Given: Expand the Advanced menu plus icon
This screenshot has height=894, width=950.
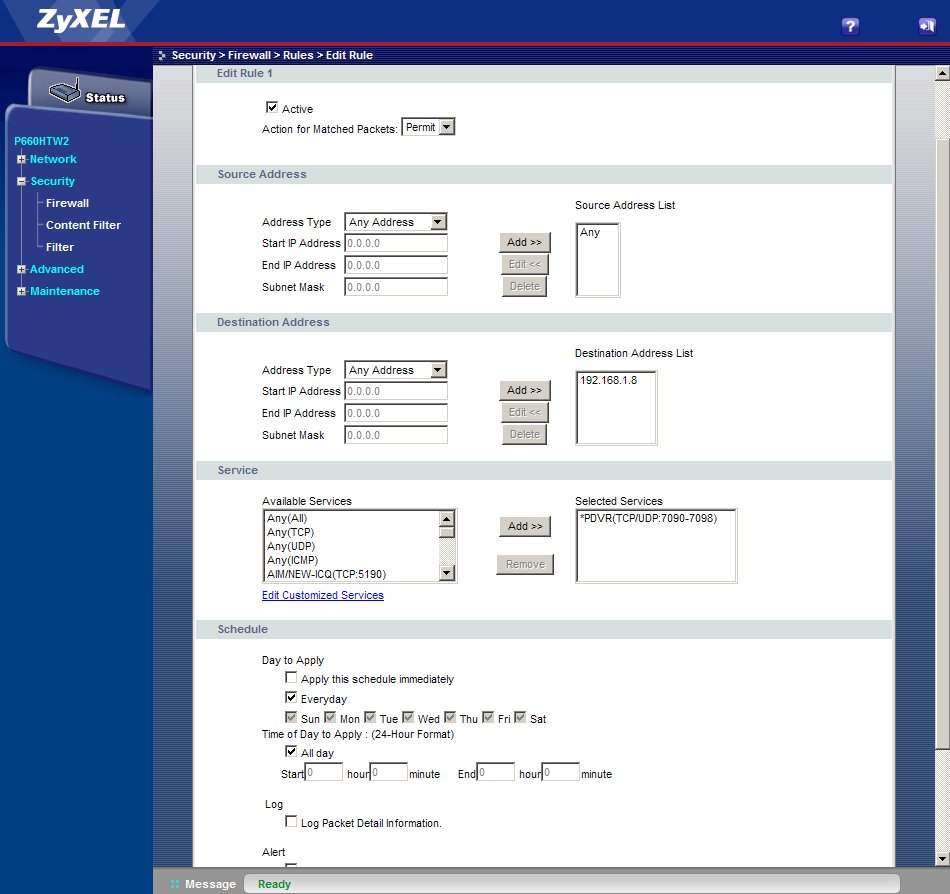Looking at the screenshot, I should tap(21, 270).
